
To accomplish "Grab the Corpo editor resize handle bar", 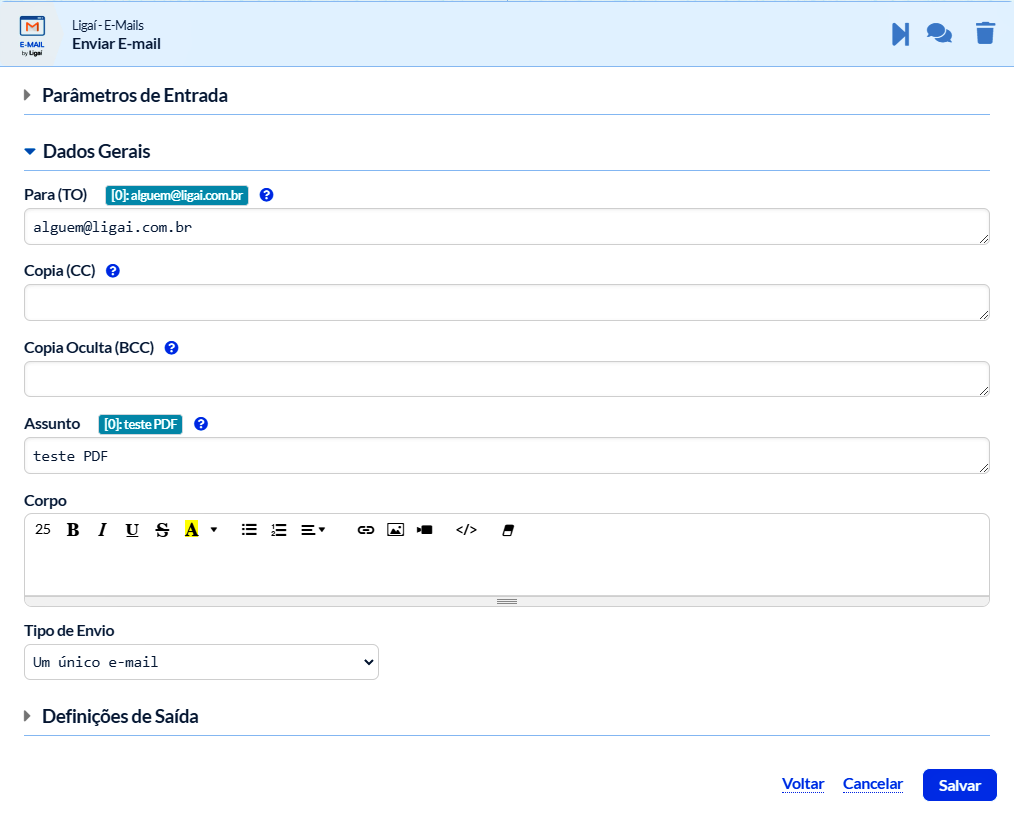I will click(x=506, y=601).
